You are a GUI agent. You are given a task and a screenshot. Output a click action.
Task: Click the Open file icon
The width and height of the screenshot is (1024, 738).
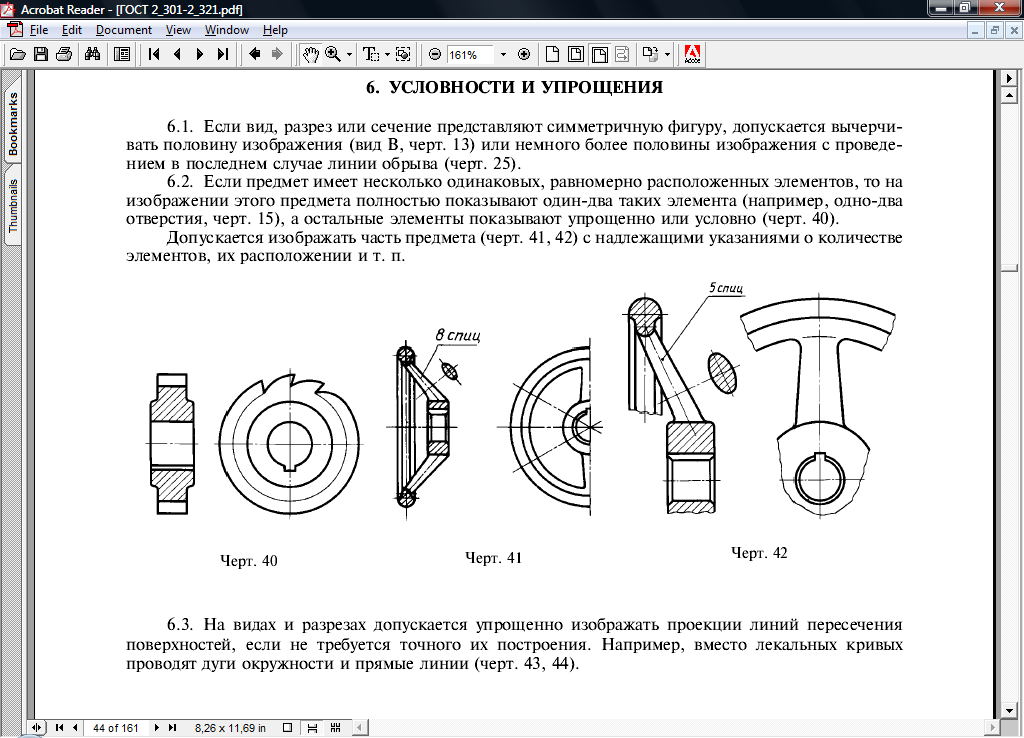coord(18,55)
